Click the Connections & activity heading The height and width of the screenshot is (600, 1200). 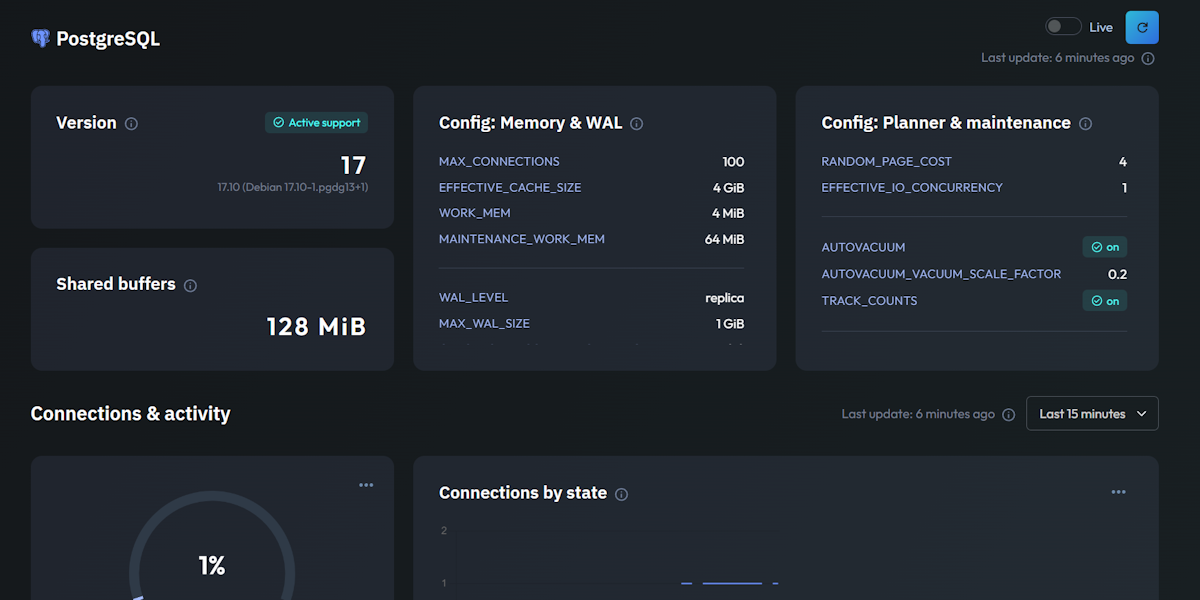(130, 414)
